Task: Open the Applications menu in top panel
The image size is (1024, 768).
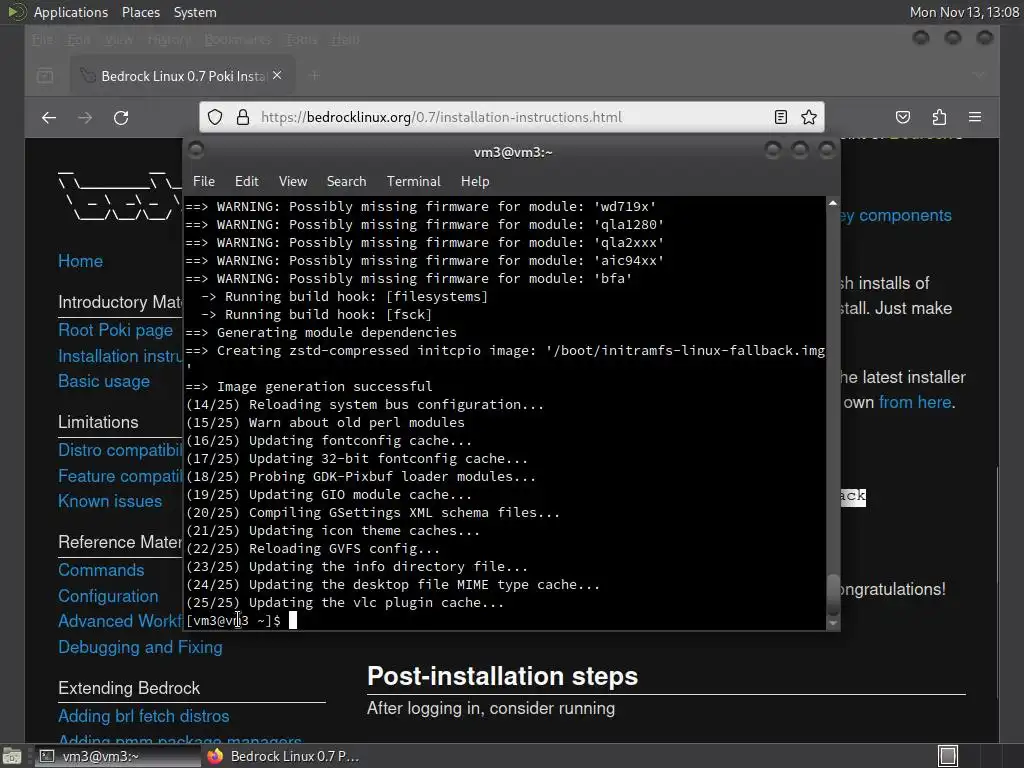Action: (71, 12)
